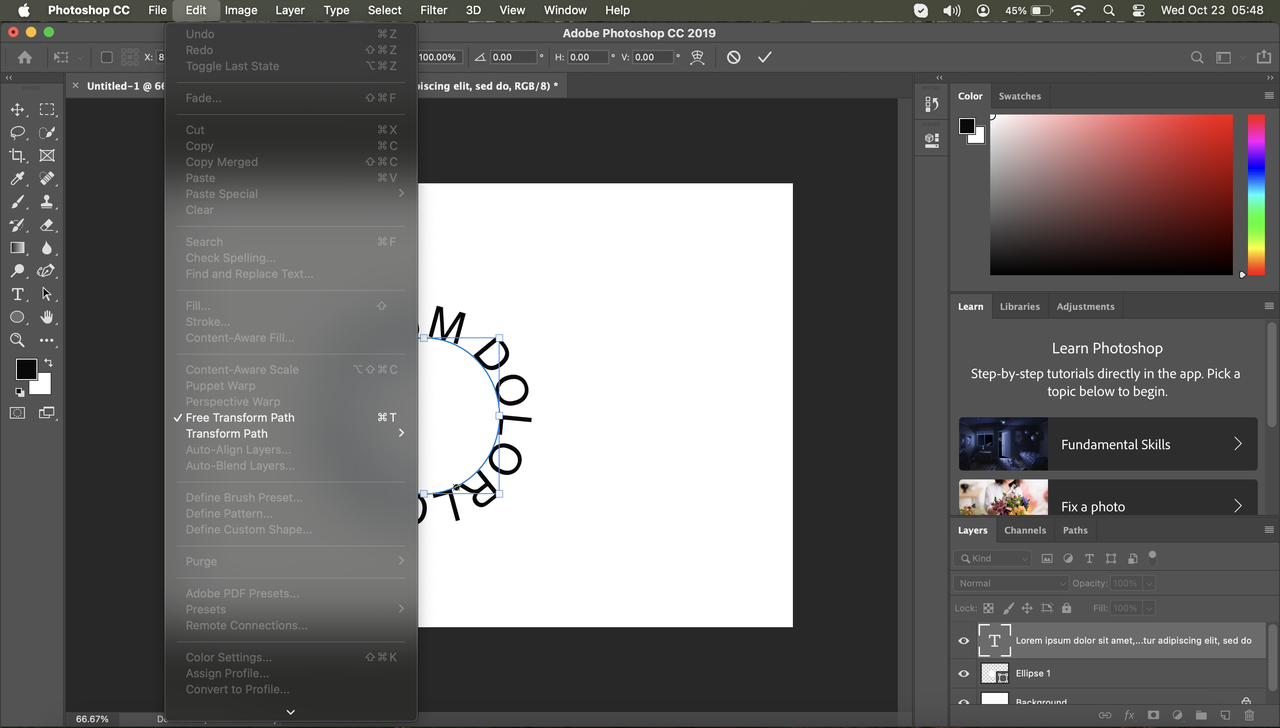The height and width of the screenshot is (728, 1280).
Task: Toggle visibility of the Lorem ipsum text layer
Action: tap(963, 640)
